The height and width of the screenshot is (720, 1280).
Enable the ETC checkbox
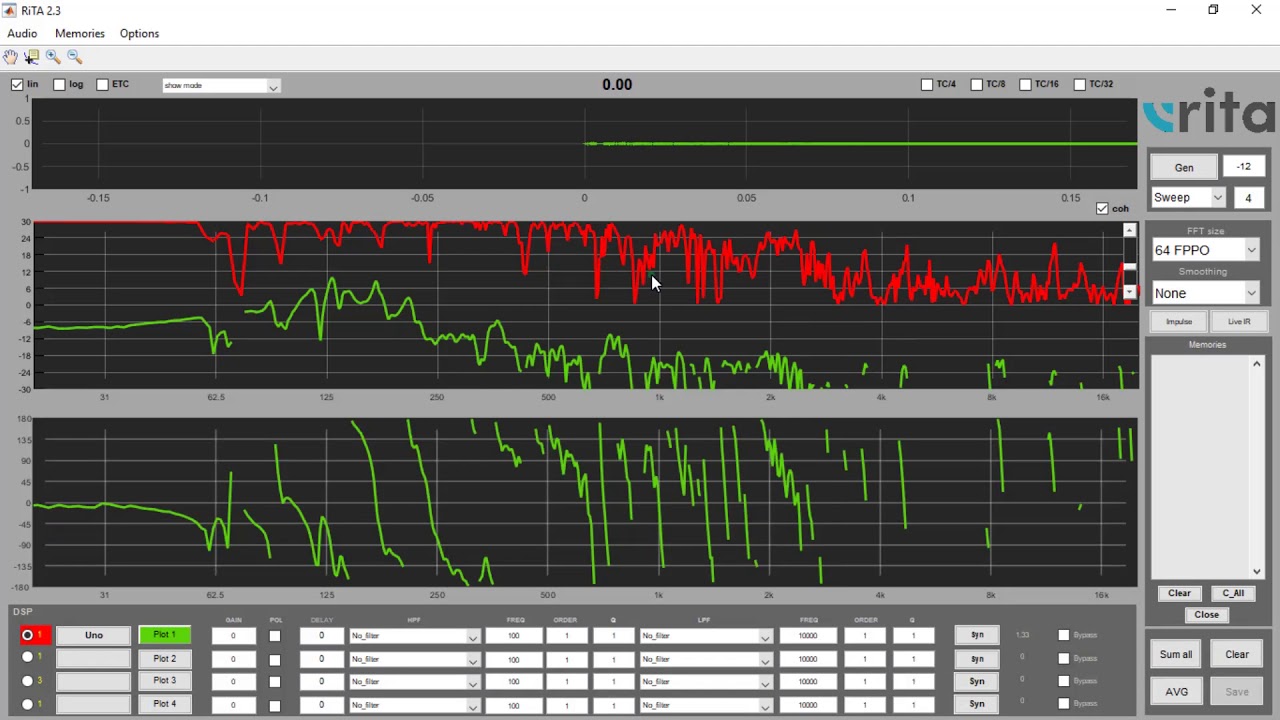(x=102, y=84)
